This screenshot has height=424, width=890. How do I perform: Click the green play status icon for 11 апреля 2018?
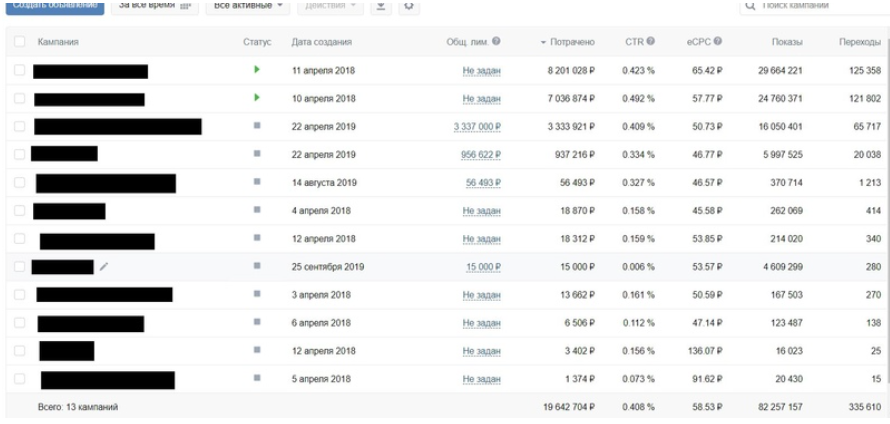click(257, 70)
